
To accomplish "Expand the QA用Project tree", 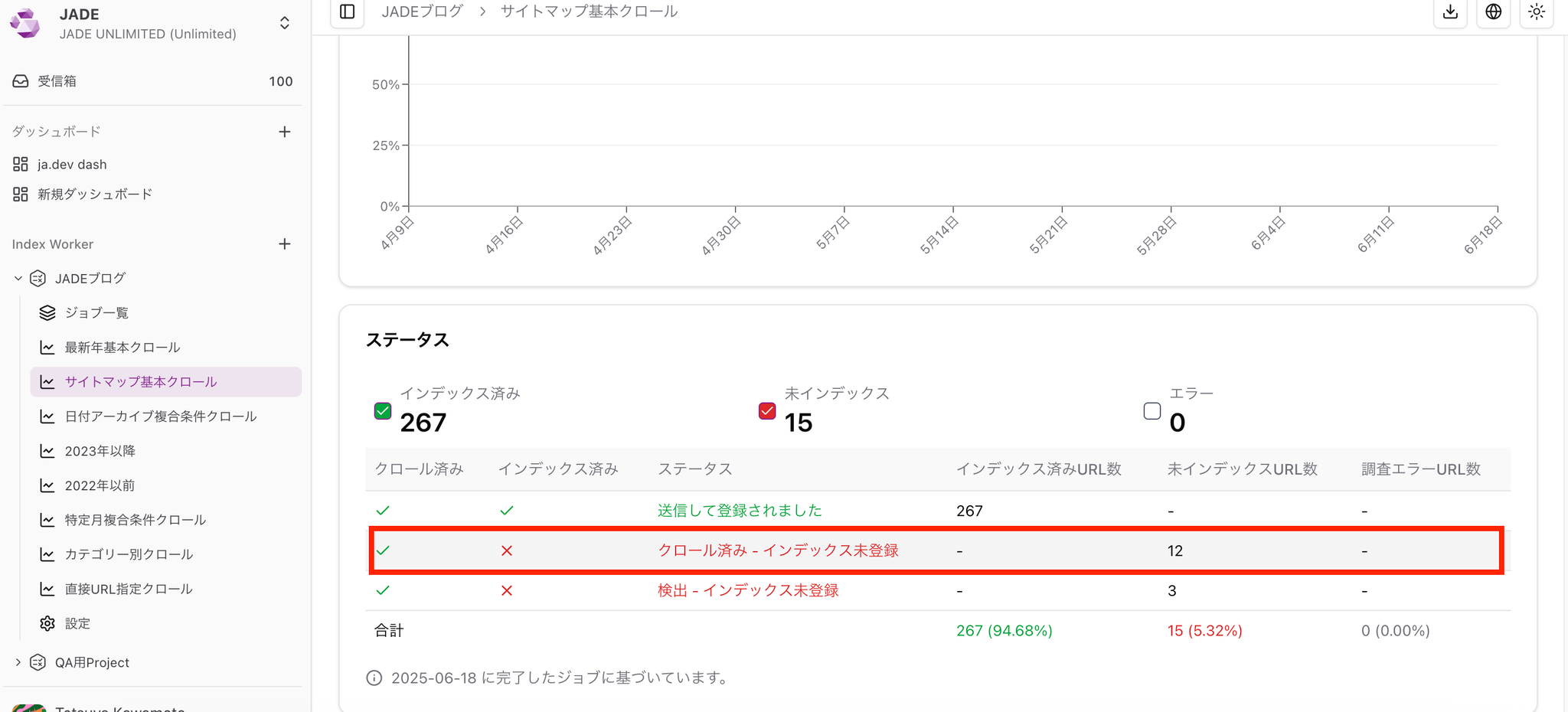I will (18, 662).
